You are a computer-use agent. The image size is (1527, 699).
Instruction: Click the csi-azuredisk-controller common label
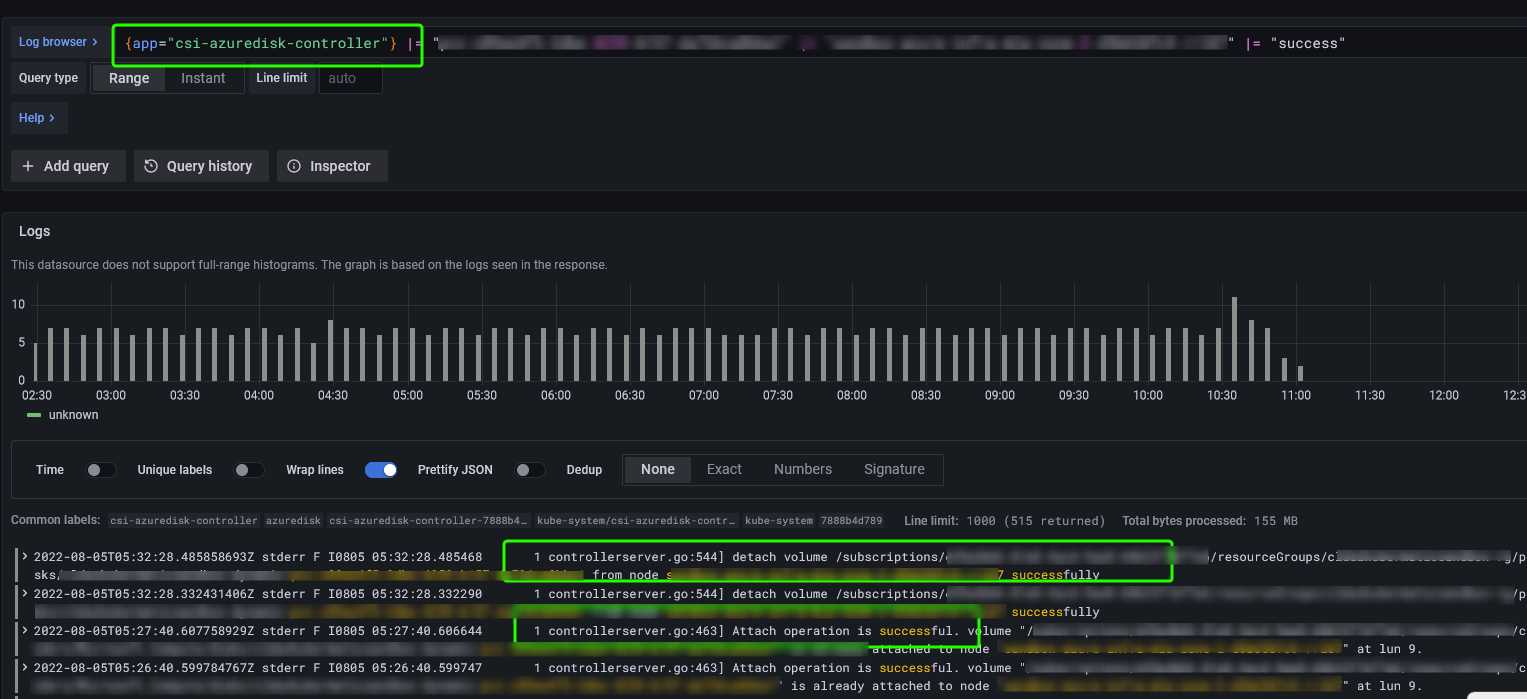coord(184,521)
